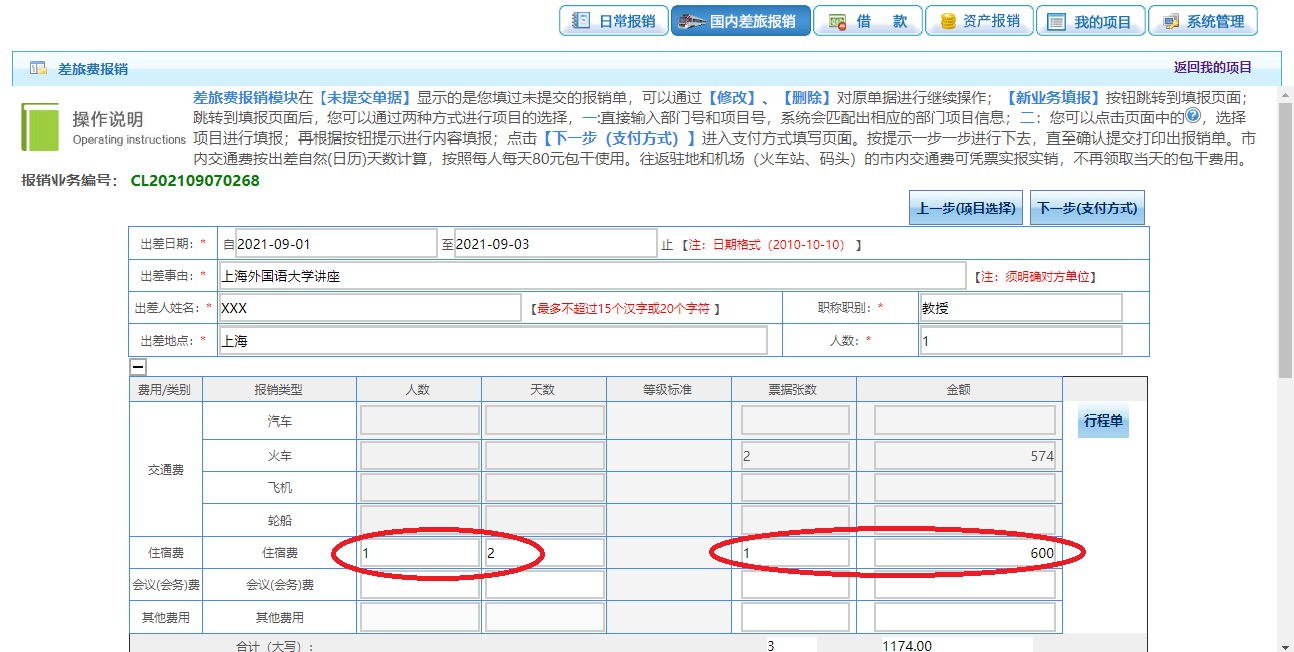
Task: Click the green book operating instructions icon
Action: [40, 127]
